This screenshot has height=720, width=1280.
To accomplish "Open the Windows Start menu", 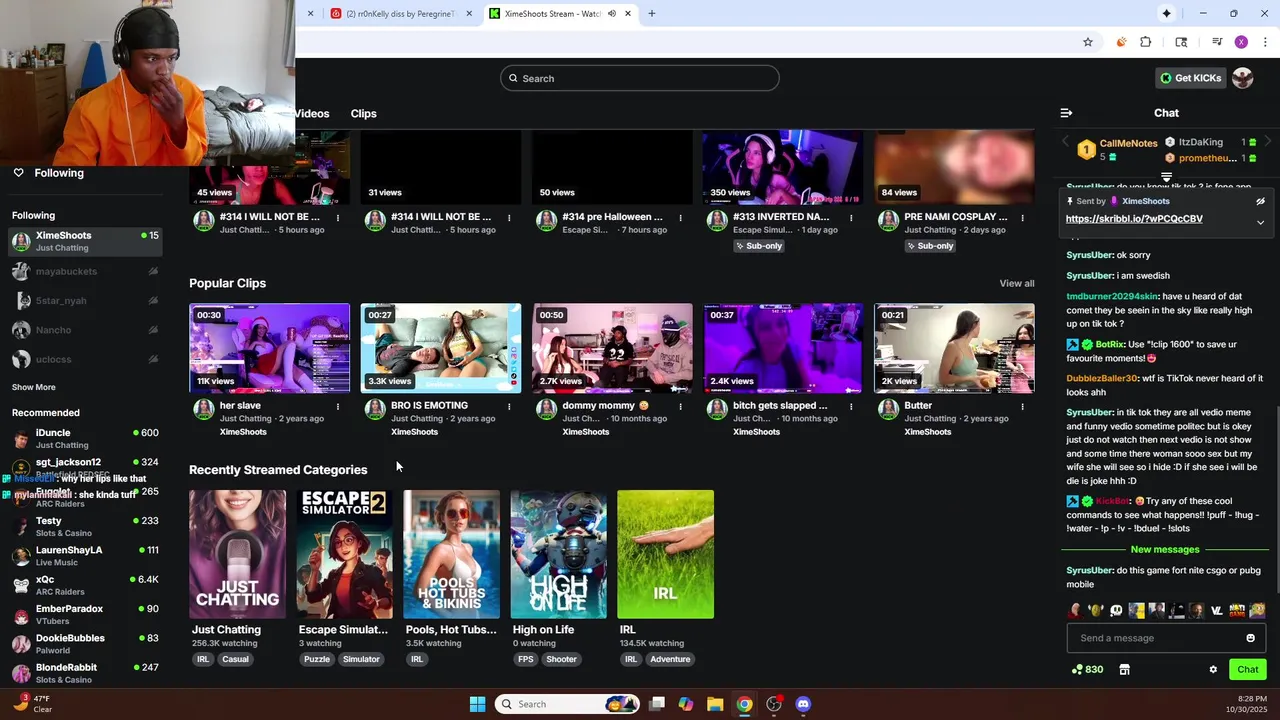I will click(477, 704).
